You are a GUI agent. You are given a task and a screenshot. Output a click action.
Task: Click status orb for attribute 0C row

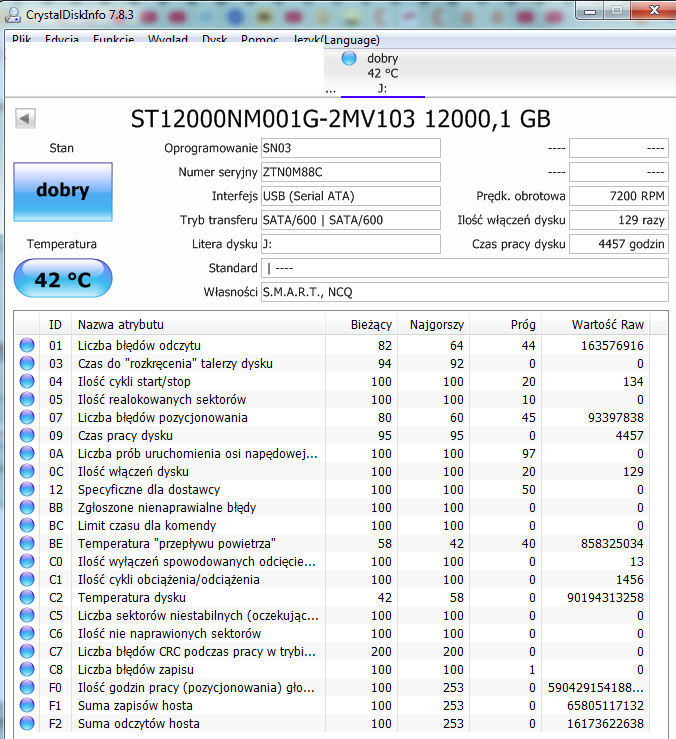[x=27, y=471]
